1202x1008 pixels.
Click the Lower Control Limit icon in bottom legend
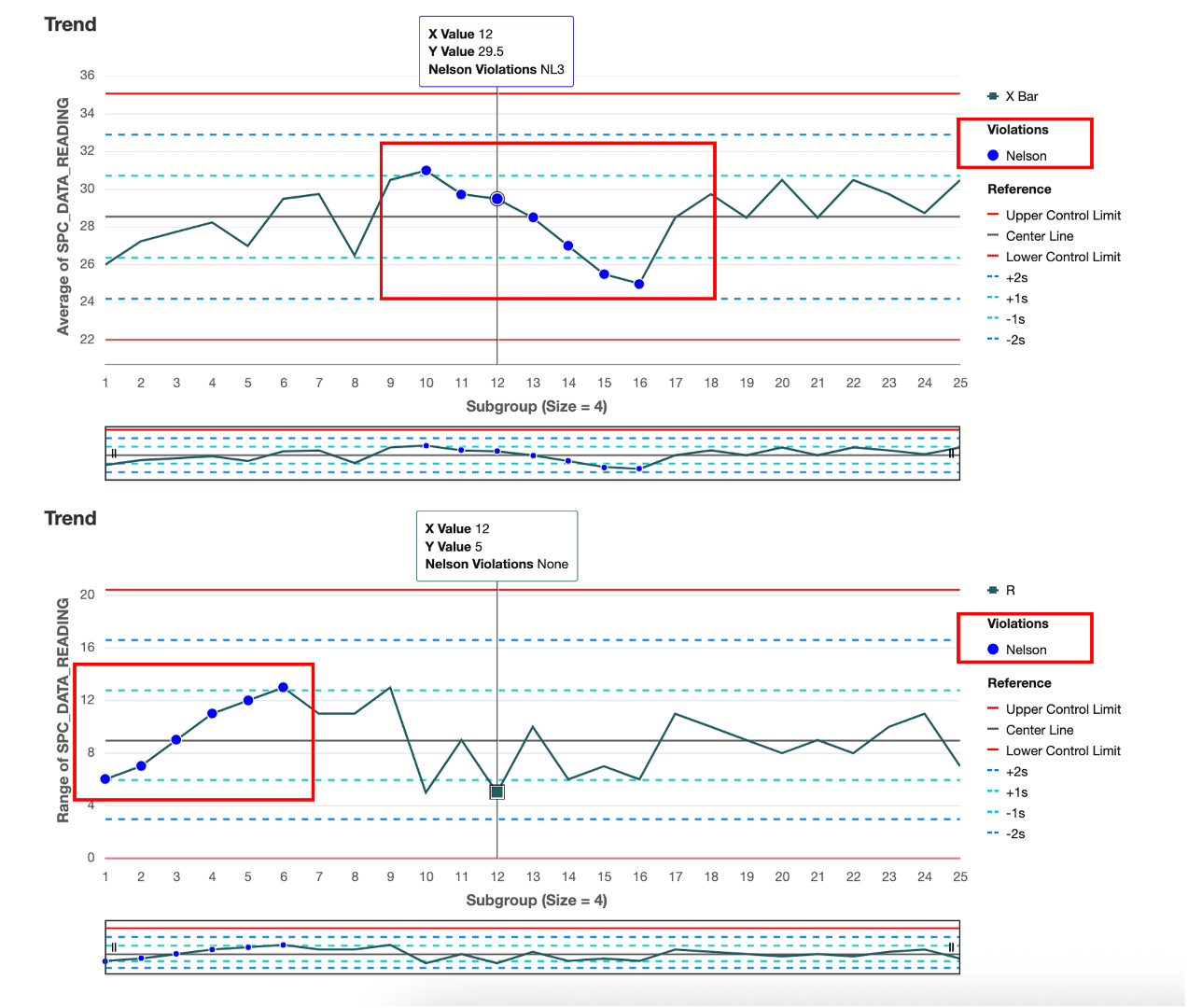(x=991, y=750)
